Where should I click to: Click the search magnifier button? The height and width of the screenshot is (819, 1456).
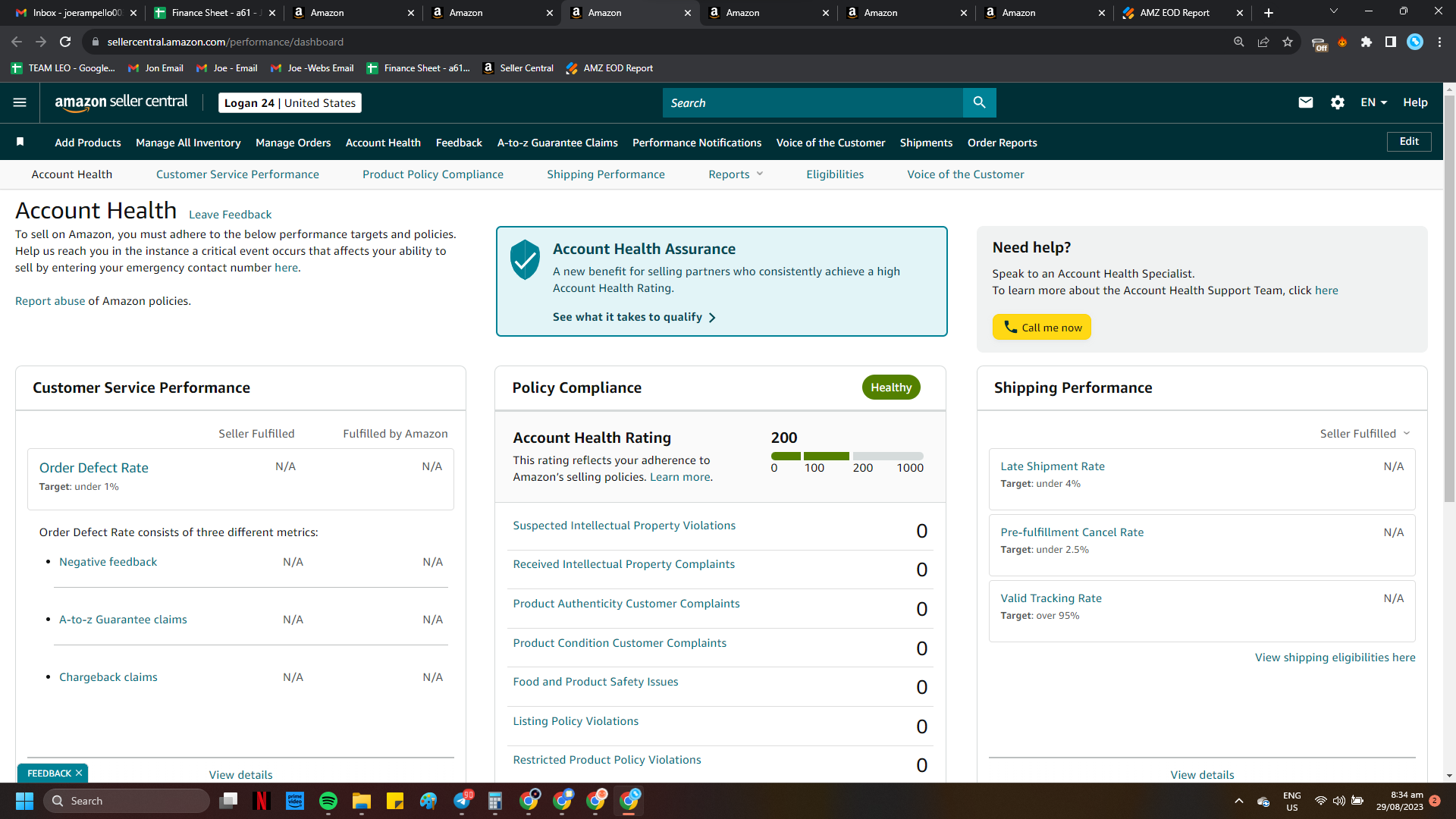point(979,102)
